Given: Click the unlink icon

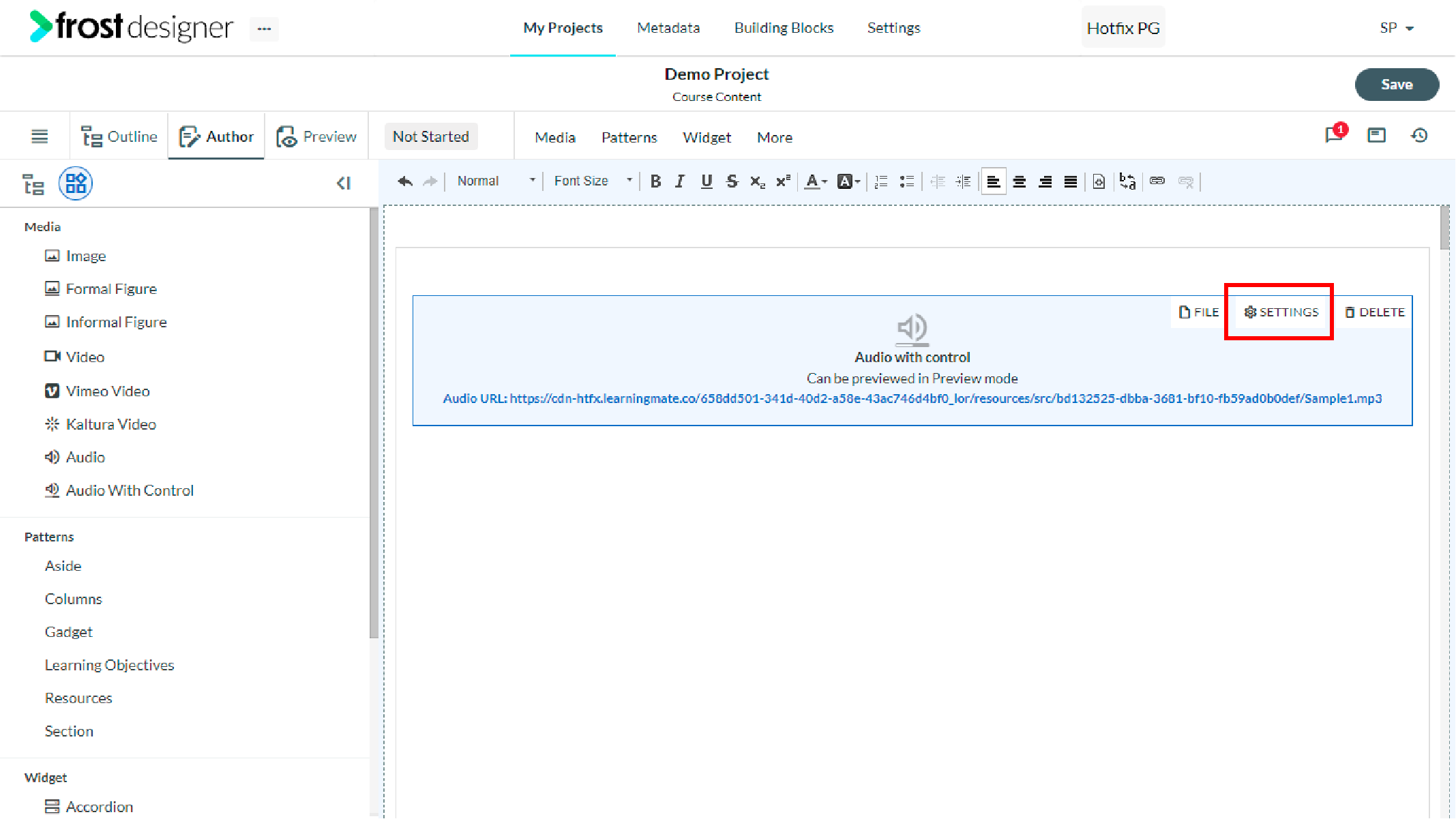Looking at the screenshot, I should coord(1186,181).
